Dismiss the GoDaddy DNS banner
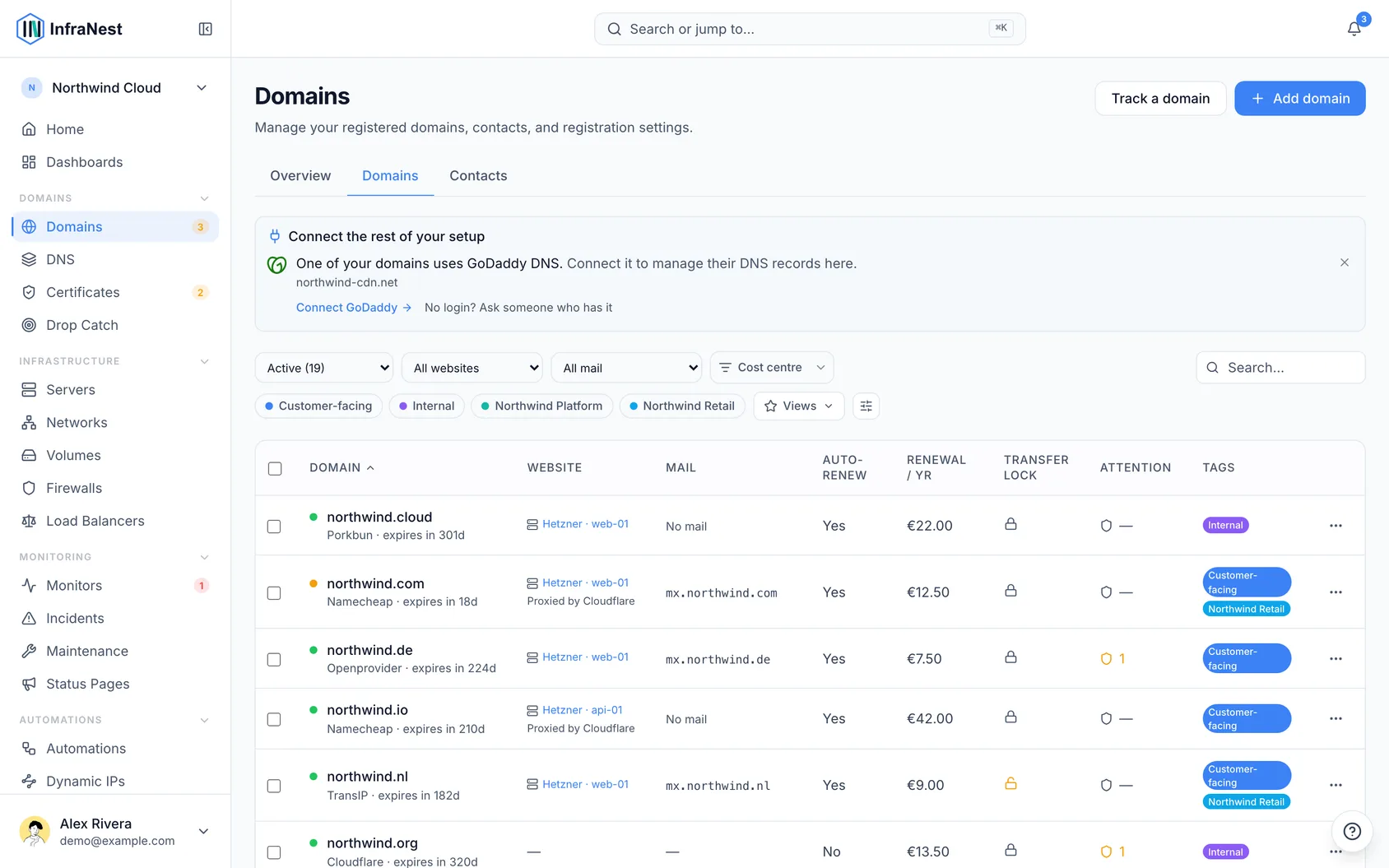The width and height of the screenshot is (1389, 868). [1345, 262]
